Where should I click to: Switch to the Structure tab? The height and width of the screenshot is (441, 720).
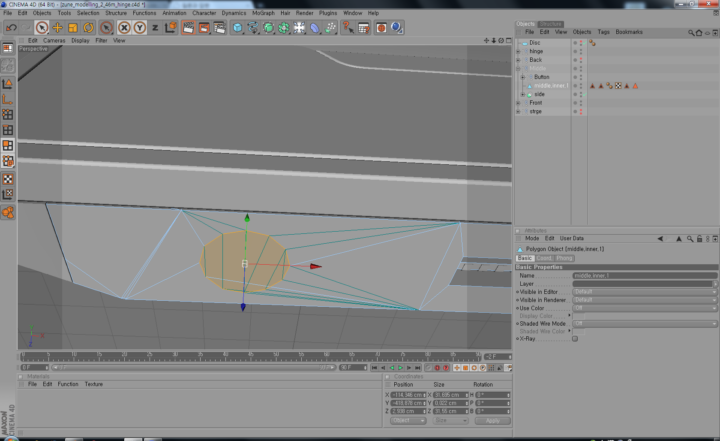coord(551,24)
